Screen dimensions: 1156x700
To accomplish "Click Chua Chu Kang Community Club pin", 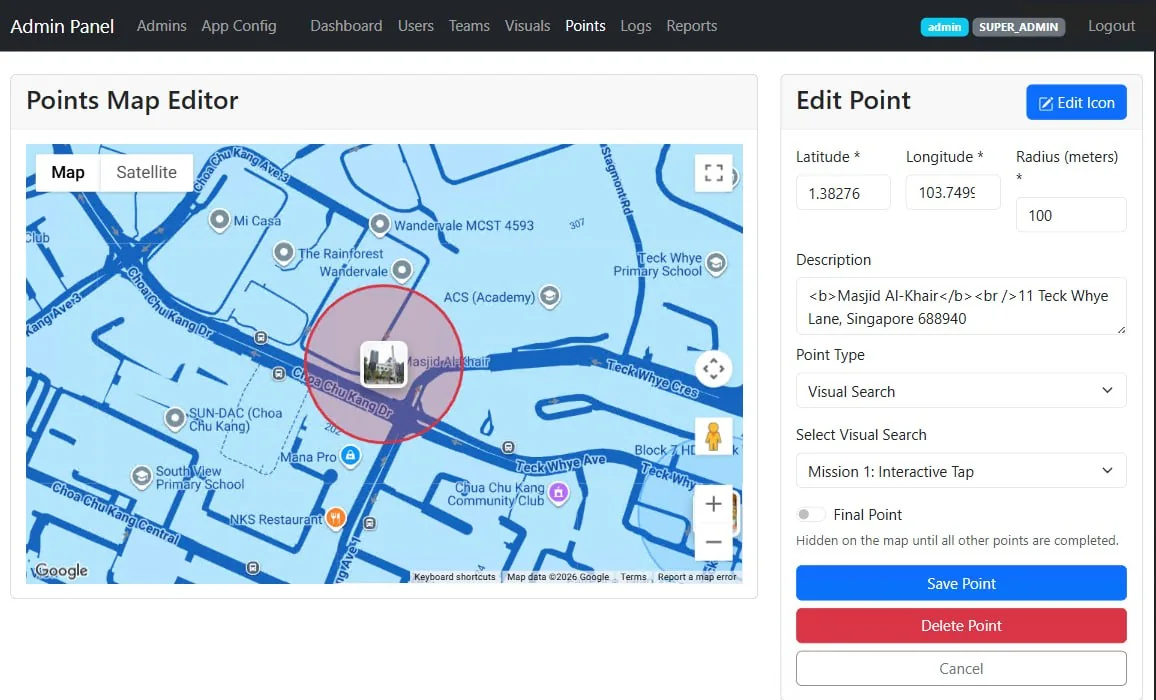I will pos(559,492).
